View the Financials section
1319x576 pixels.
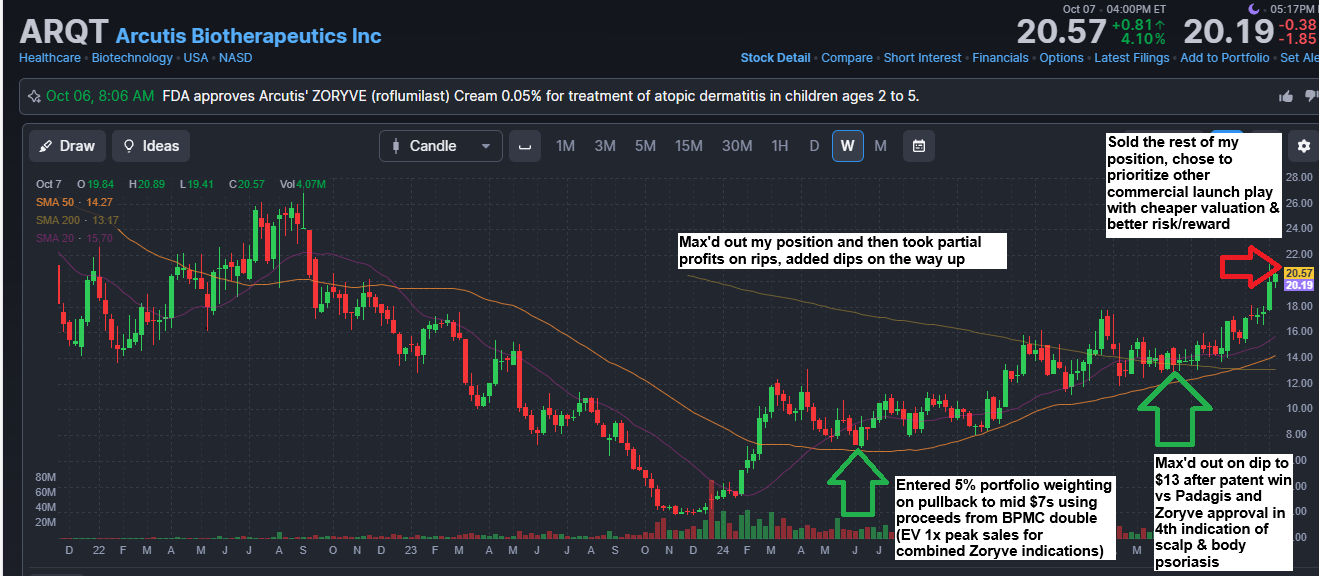(x=1000, y=58)
